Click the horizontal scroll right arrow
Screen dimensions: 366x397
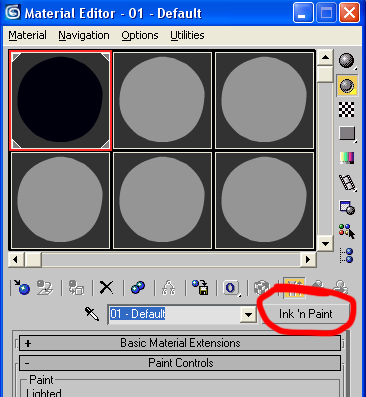(308, 260)
